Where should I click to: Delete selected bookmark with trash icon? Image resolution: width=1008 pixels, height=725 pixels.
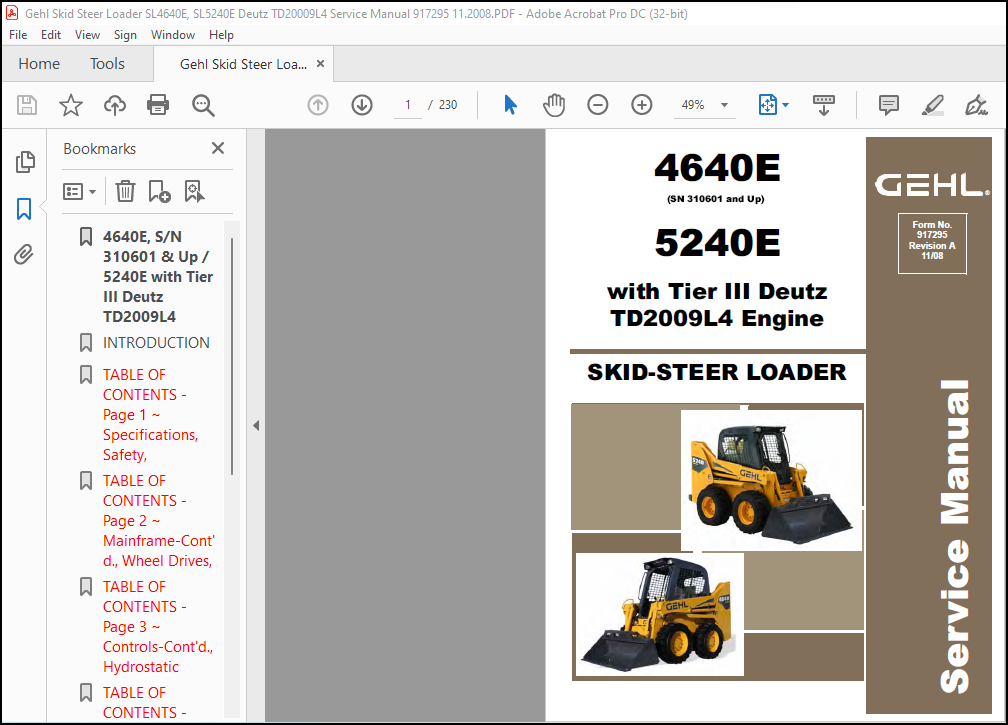tap(125, 192)
